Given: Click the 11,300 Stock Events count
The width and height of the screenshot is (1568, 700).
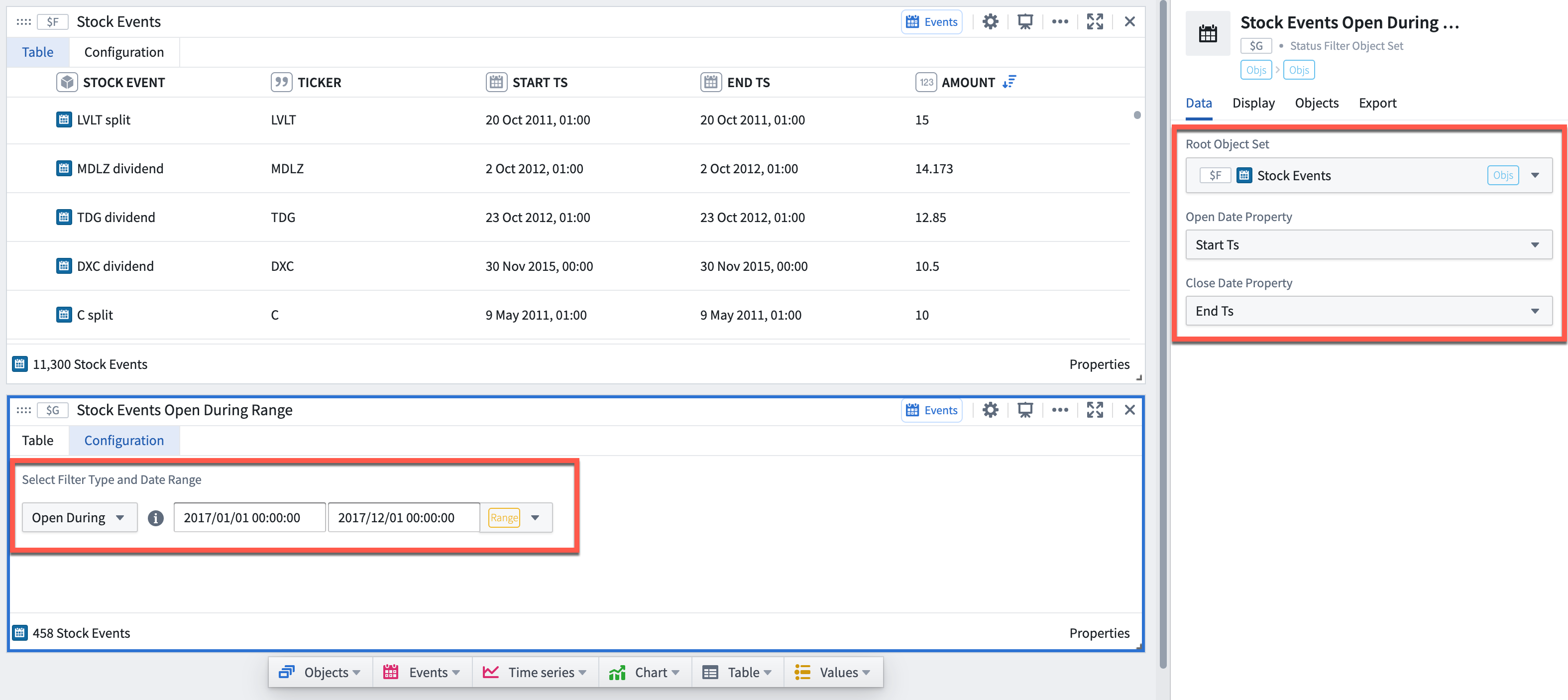Looking at the screenshot, I should point(90,364).
